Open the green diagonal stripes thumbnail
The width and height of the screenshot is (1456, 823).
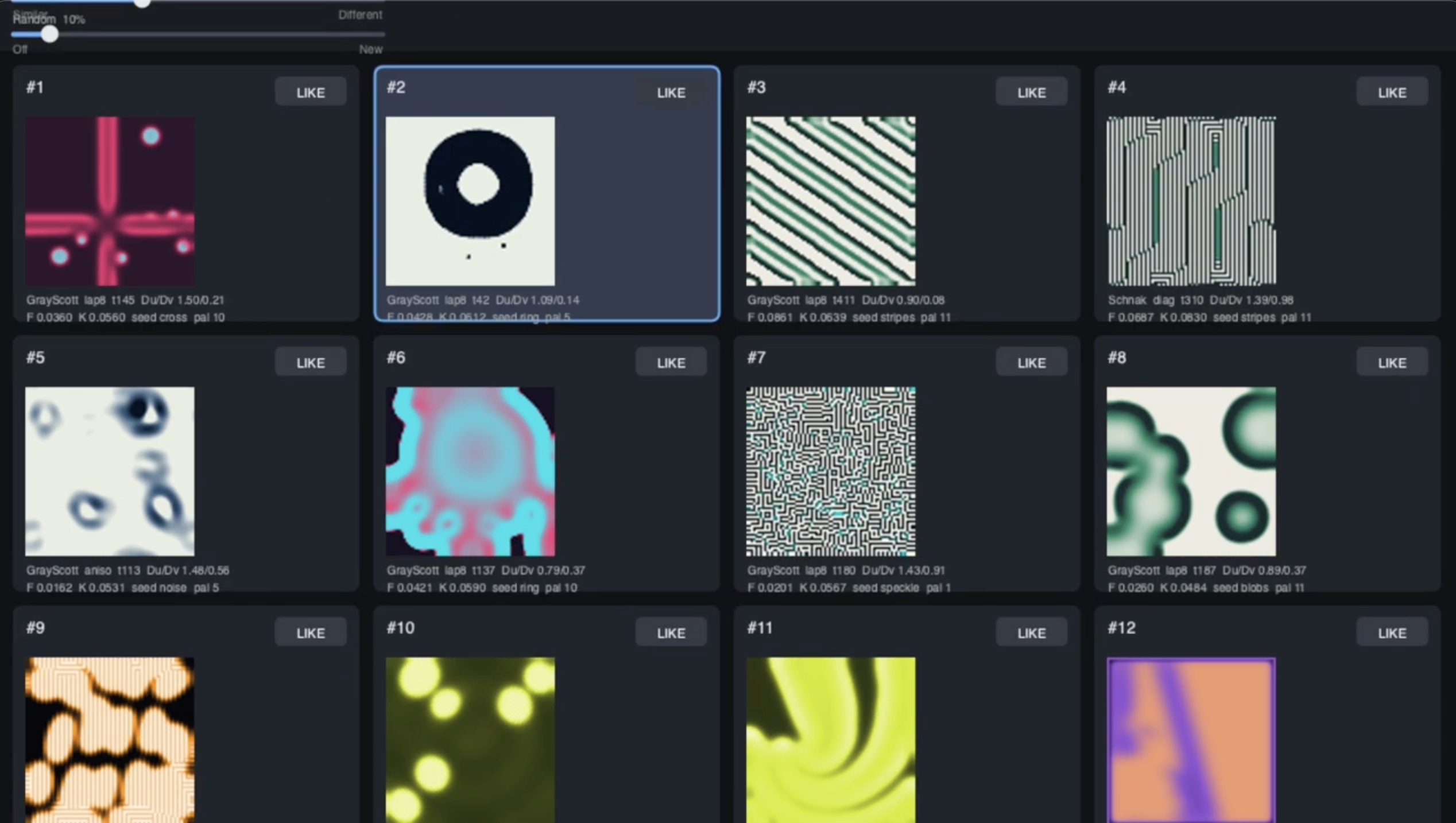click(831, 201)
